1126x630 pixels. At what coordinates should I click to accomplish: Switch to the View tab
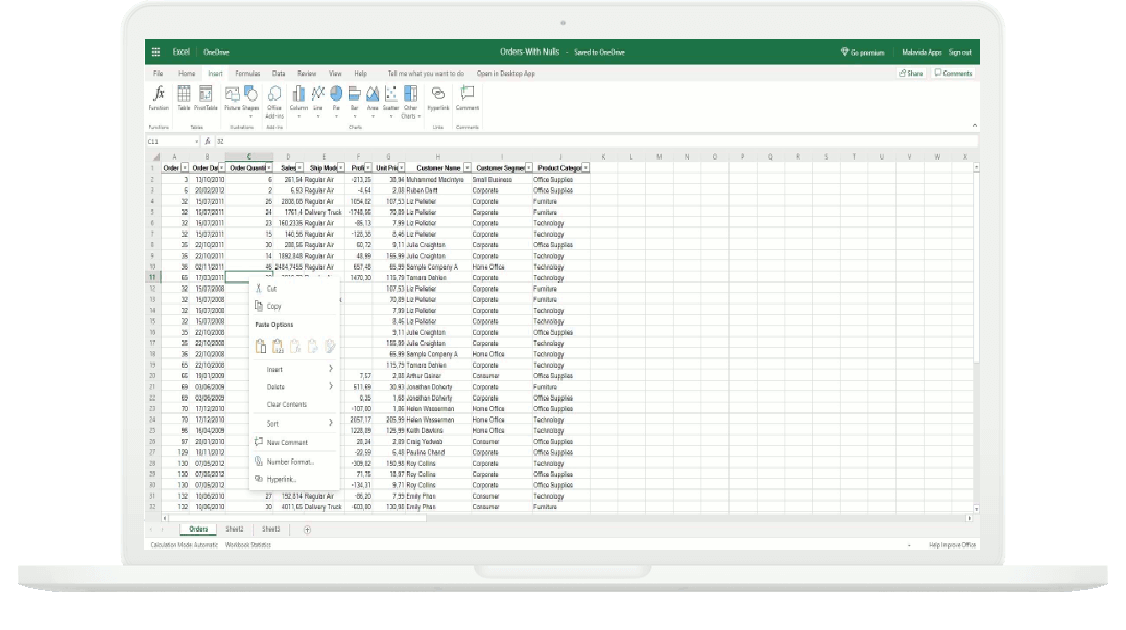335,73
